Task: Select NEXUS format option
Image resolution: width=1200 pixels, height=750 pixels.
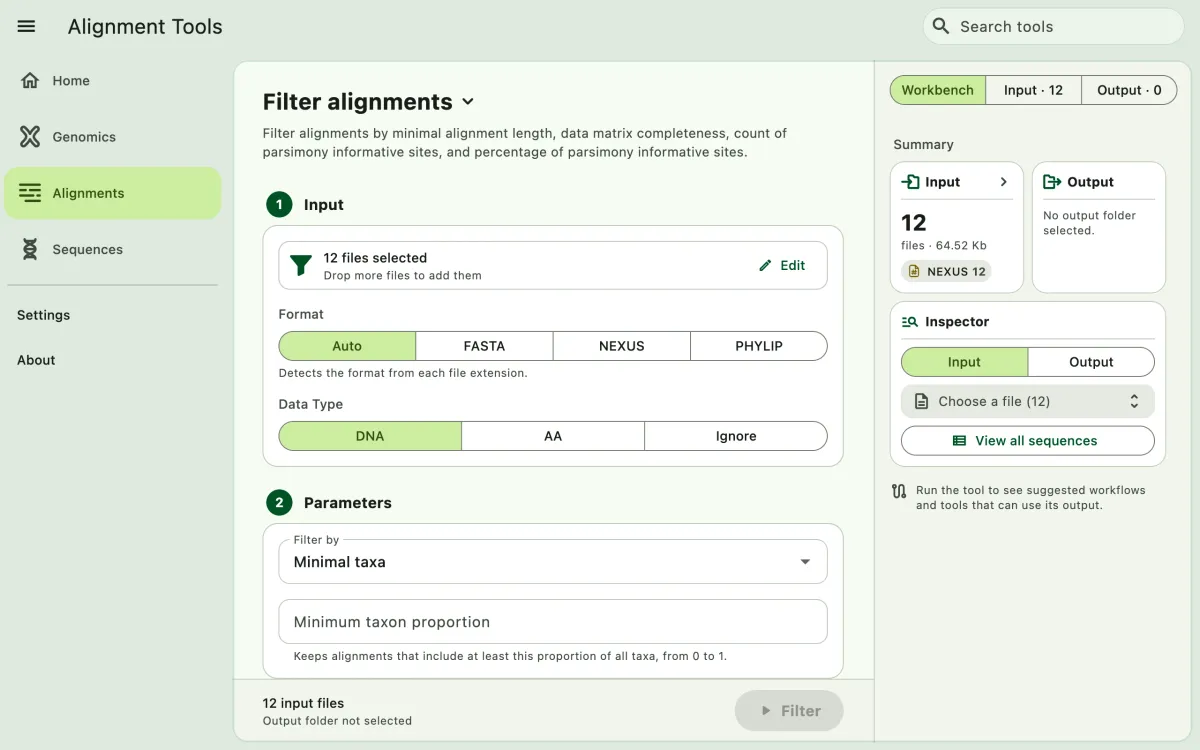Action: pos(621,346)
